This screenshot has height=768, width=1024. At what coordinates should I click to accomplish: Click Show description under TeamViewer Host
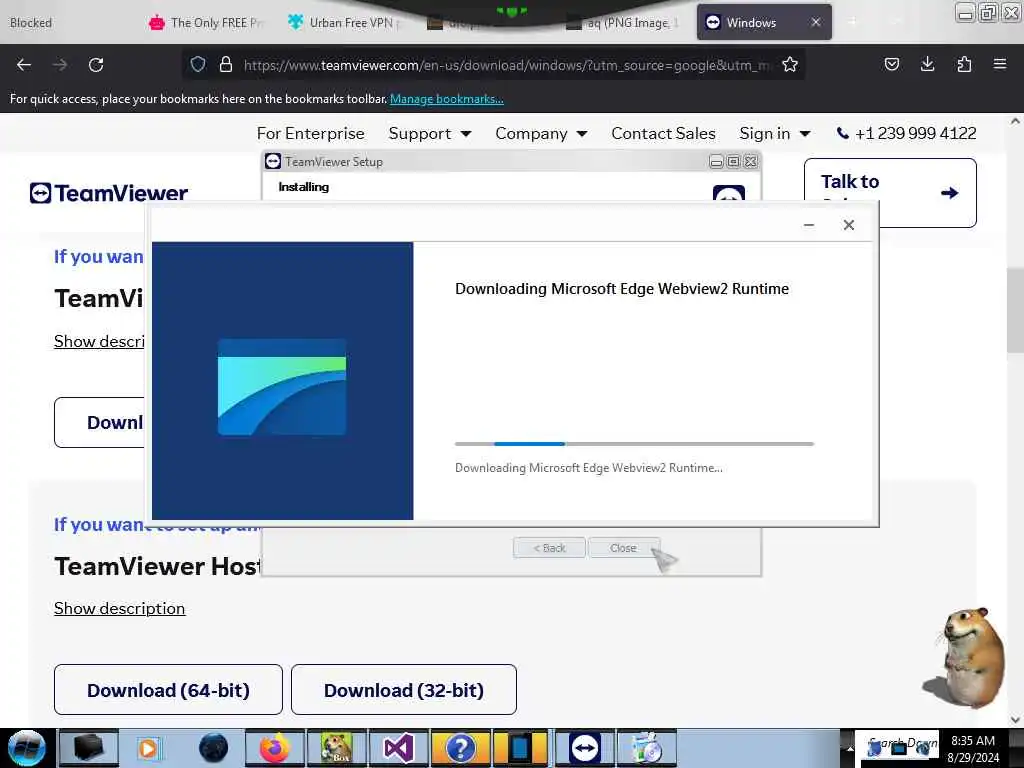tap(120, 608)
